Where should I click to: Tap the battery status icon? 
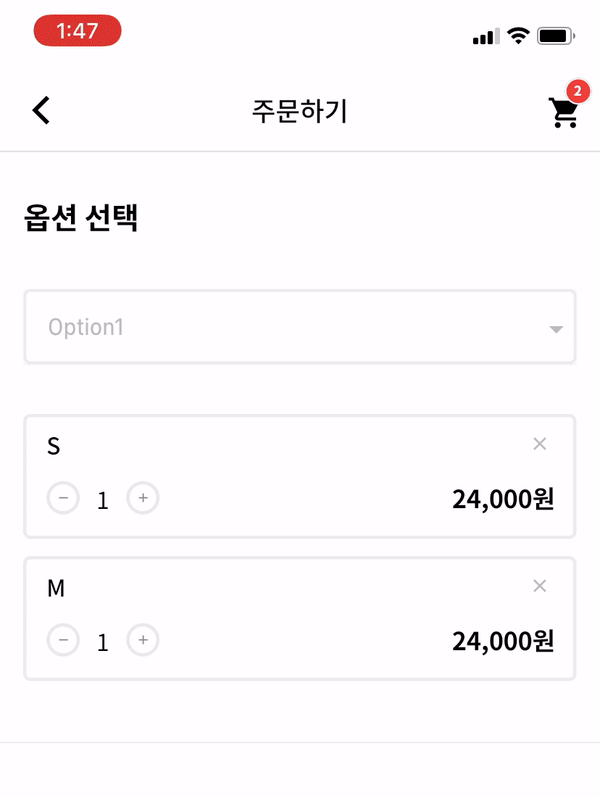(556, 36)
